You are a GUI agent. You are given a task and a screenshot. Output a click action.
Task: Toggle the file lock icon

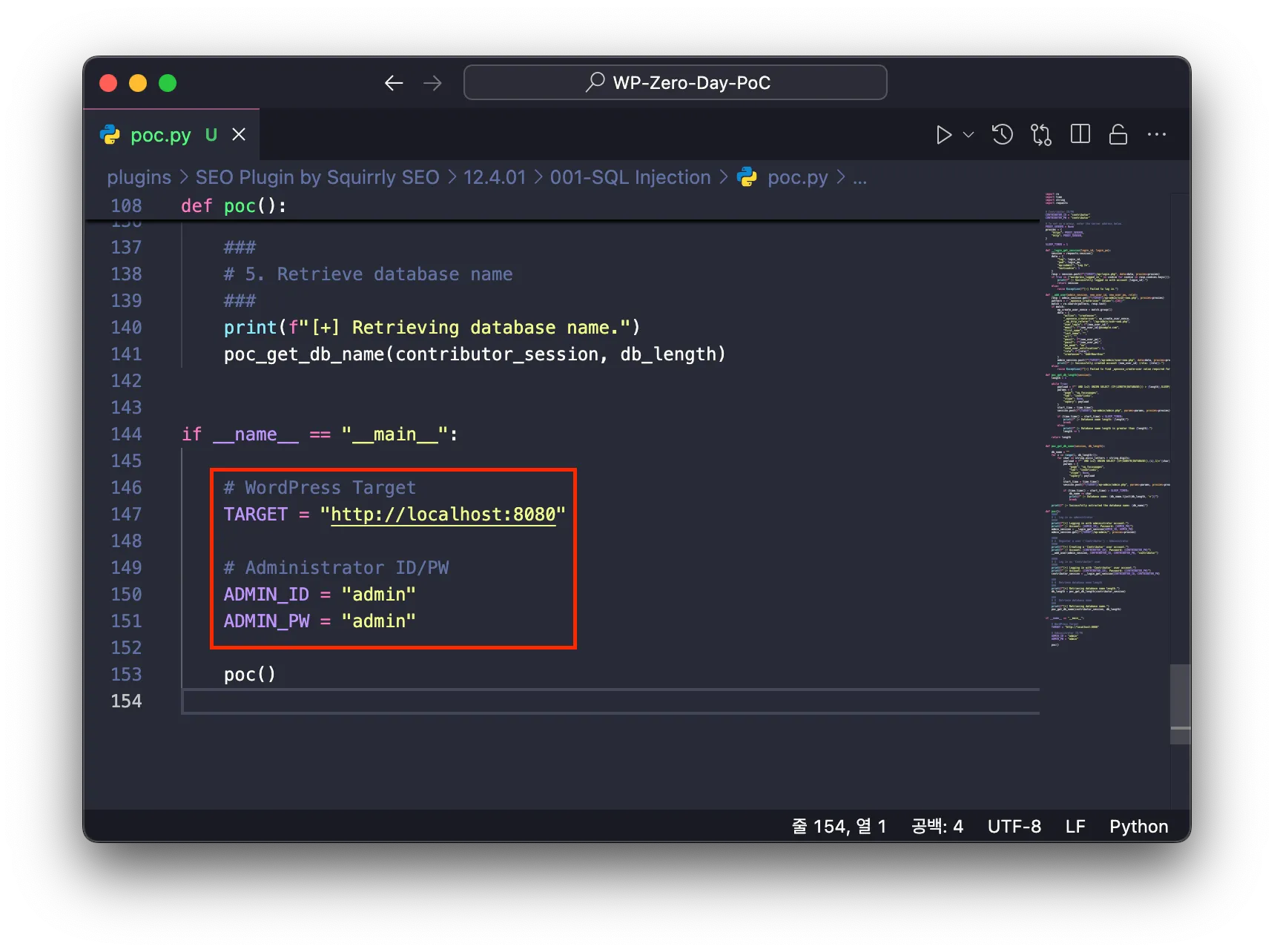pos(1118,134)
